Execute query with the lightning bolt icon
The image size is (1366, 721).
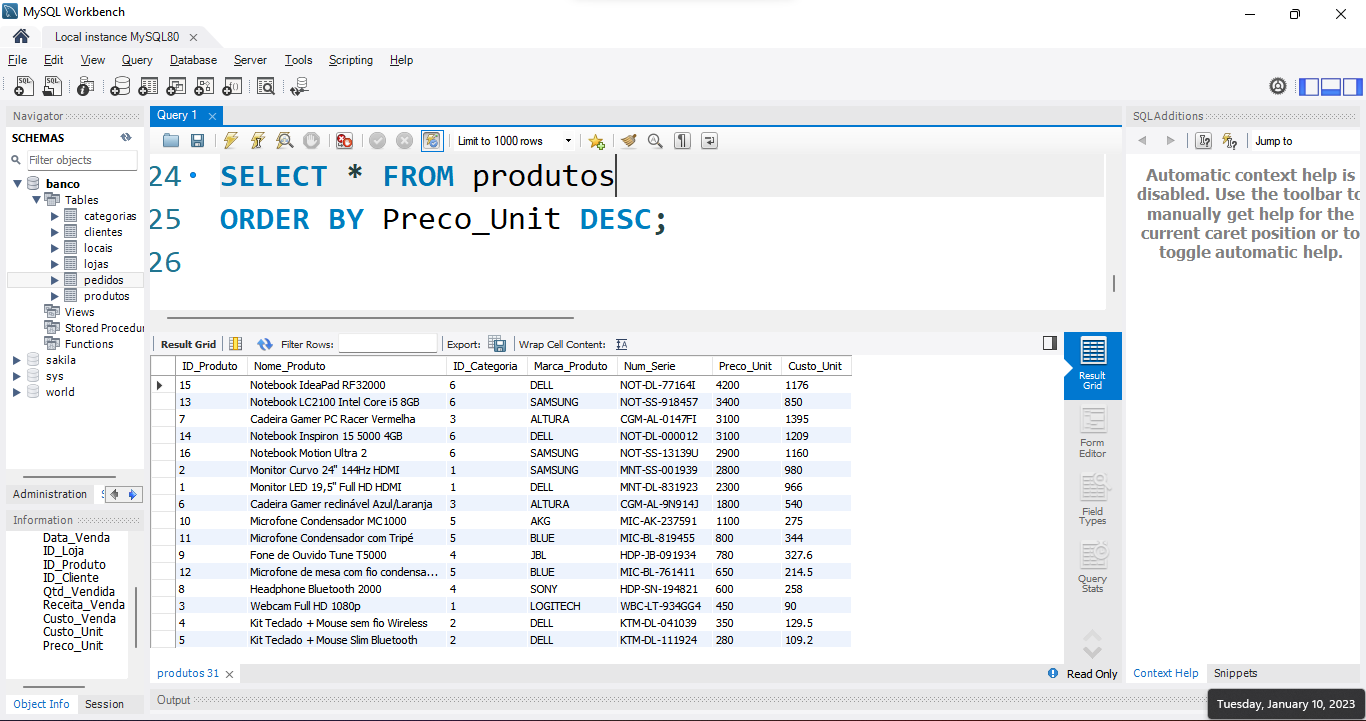point(231,141)
